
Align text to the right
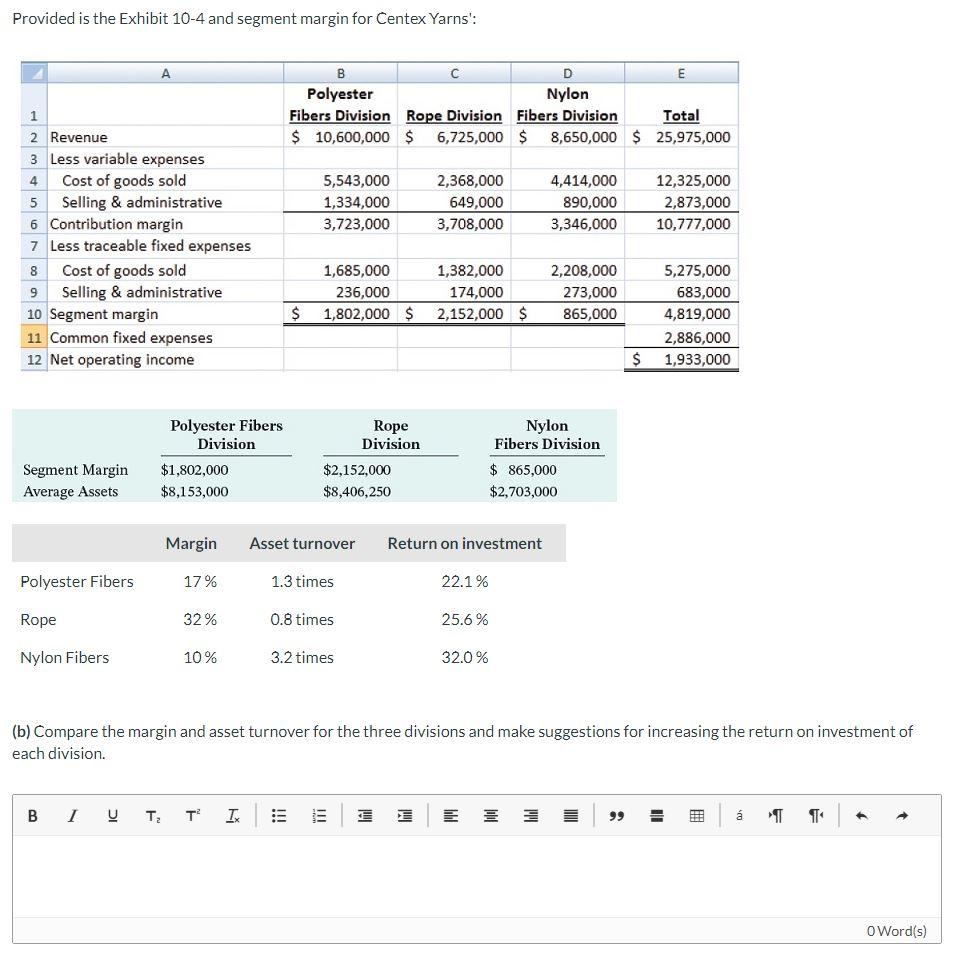530,815
